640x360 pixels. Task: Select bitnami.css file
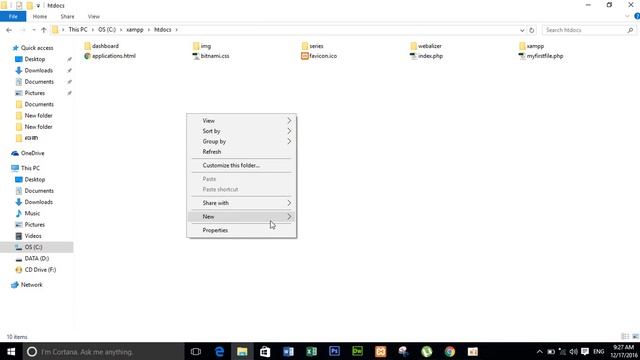point(211,56)
